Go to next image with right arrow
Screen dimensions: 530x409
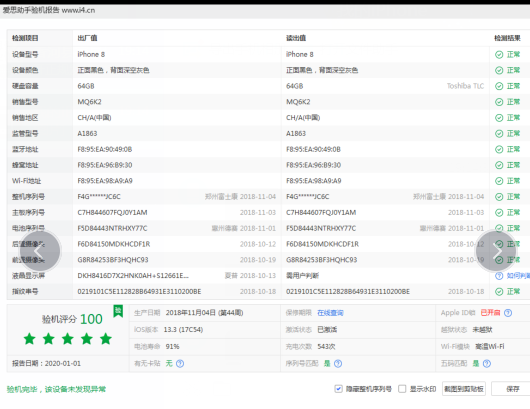tap(496, 251)
